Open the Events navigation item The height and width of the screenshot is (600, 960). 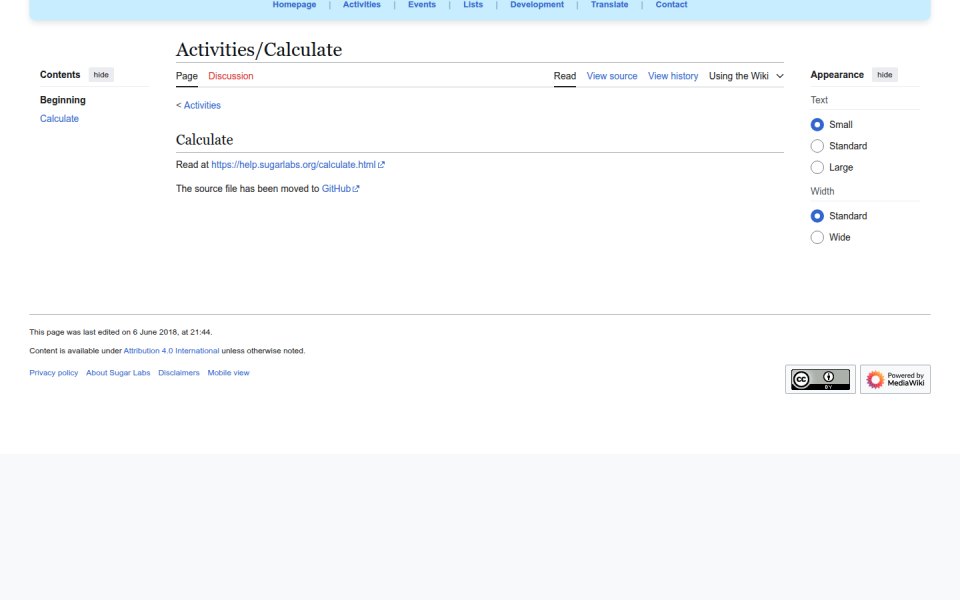coord(422,4)
